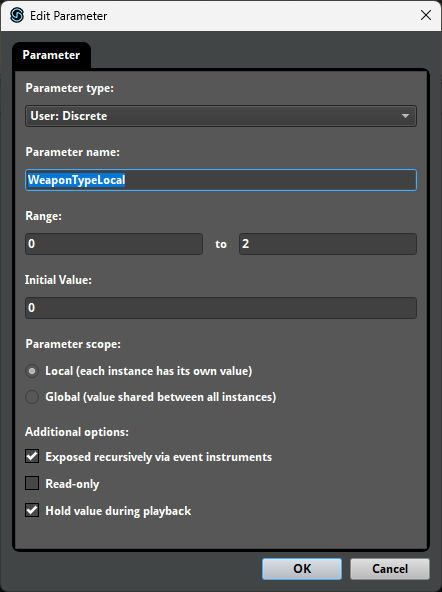
Task: Select the User: Discrete combo box
Action: click(221, 116)
